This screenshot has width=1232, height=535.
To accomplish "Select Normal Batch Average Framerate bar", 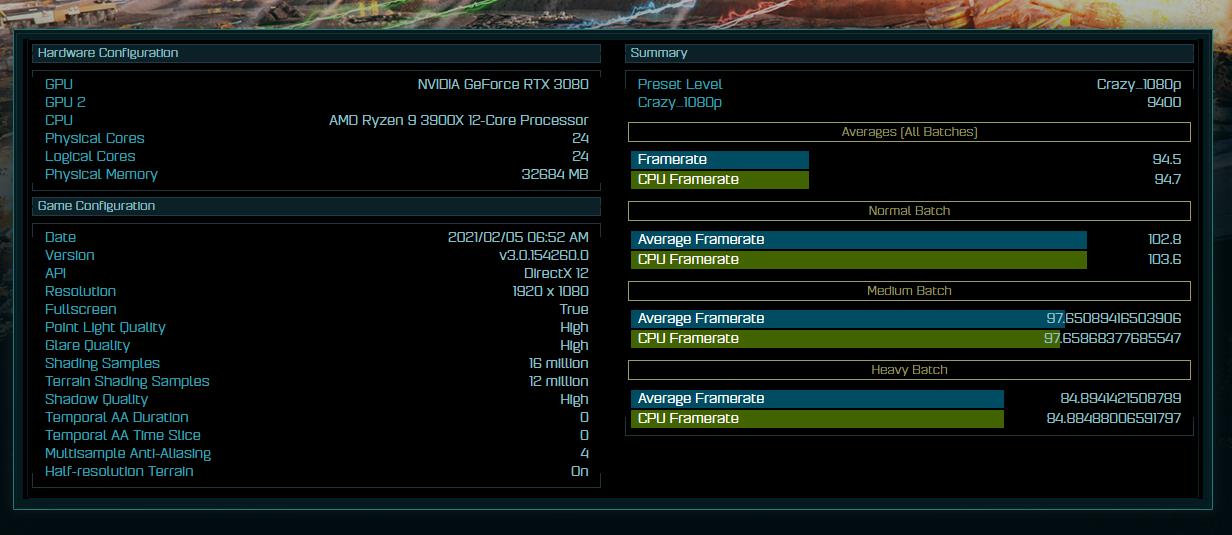I will (x=858, y=240).
